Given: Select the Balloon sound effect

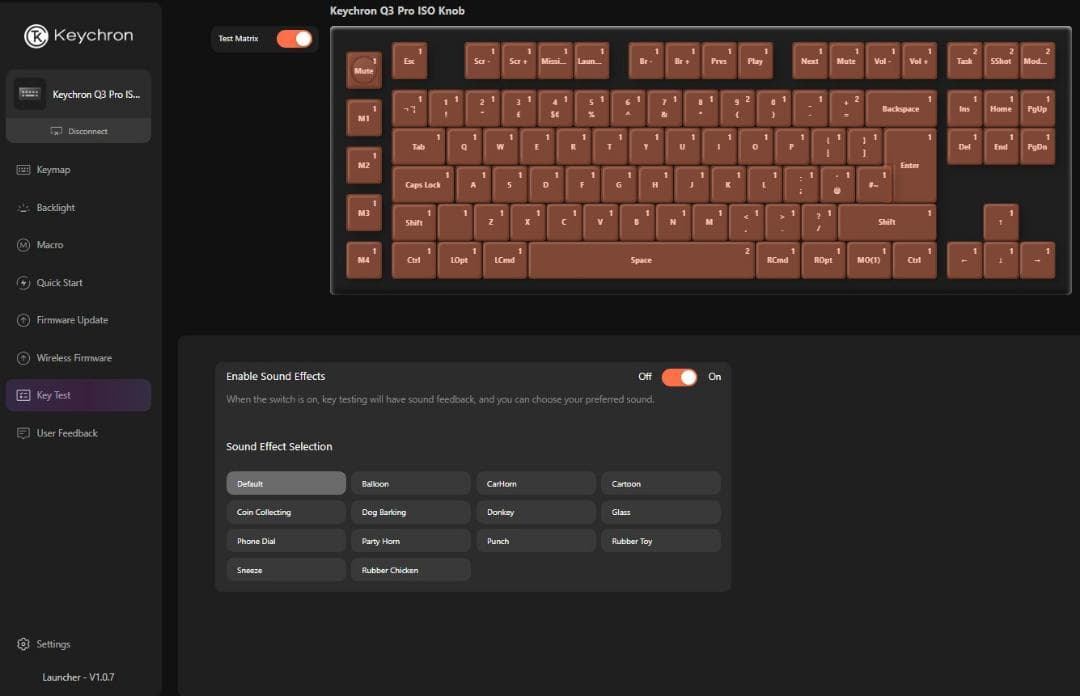Looking at the screenshot, I should point(410,482).
